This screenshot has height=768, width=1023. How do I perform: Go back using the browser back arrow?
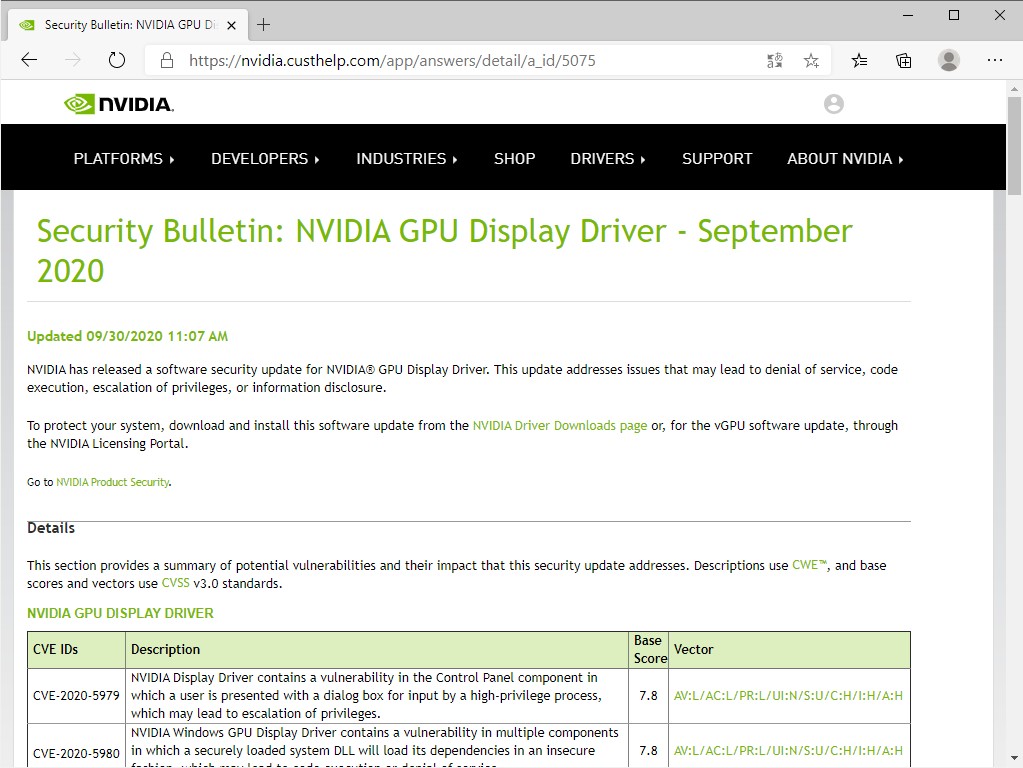click(x=29, y=61)
